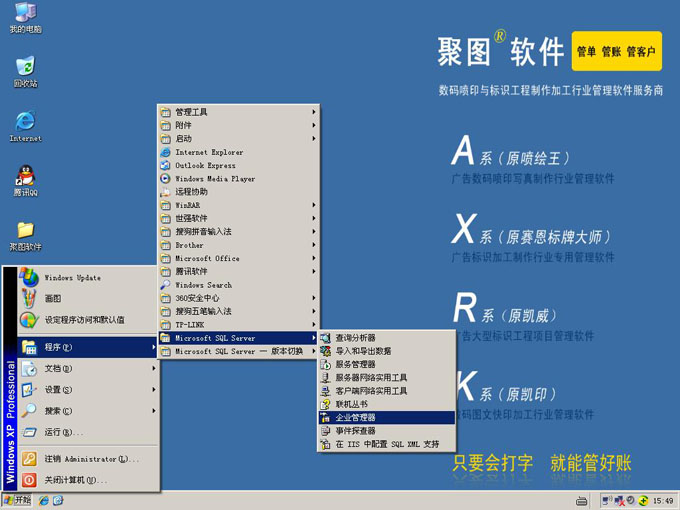Open Microsoft SQL Server — 版本切换 entry

coord(238,351)
